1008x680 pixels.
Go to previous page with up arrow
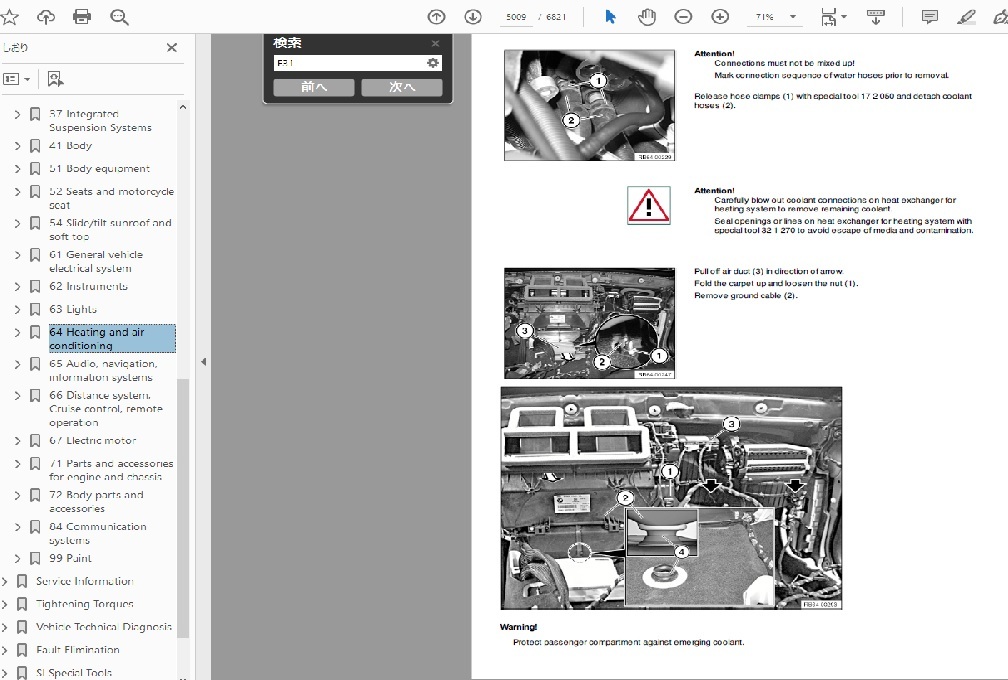[436, 17]
